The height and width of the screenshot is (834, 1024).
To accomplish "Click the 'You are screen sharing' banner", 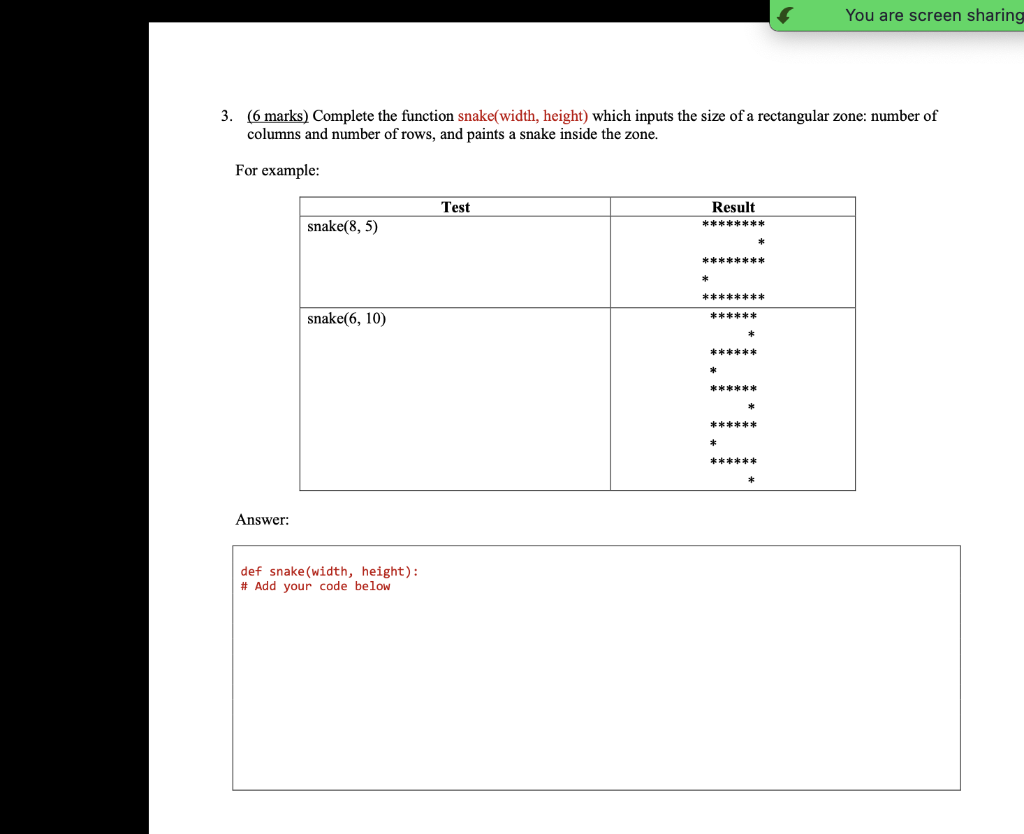I will tap(897, 15).
